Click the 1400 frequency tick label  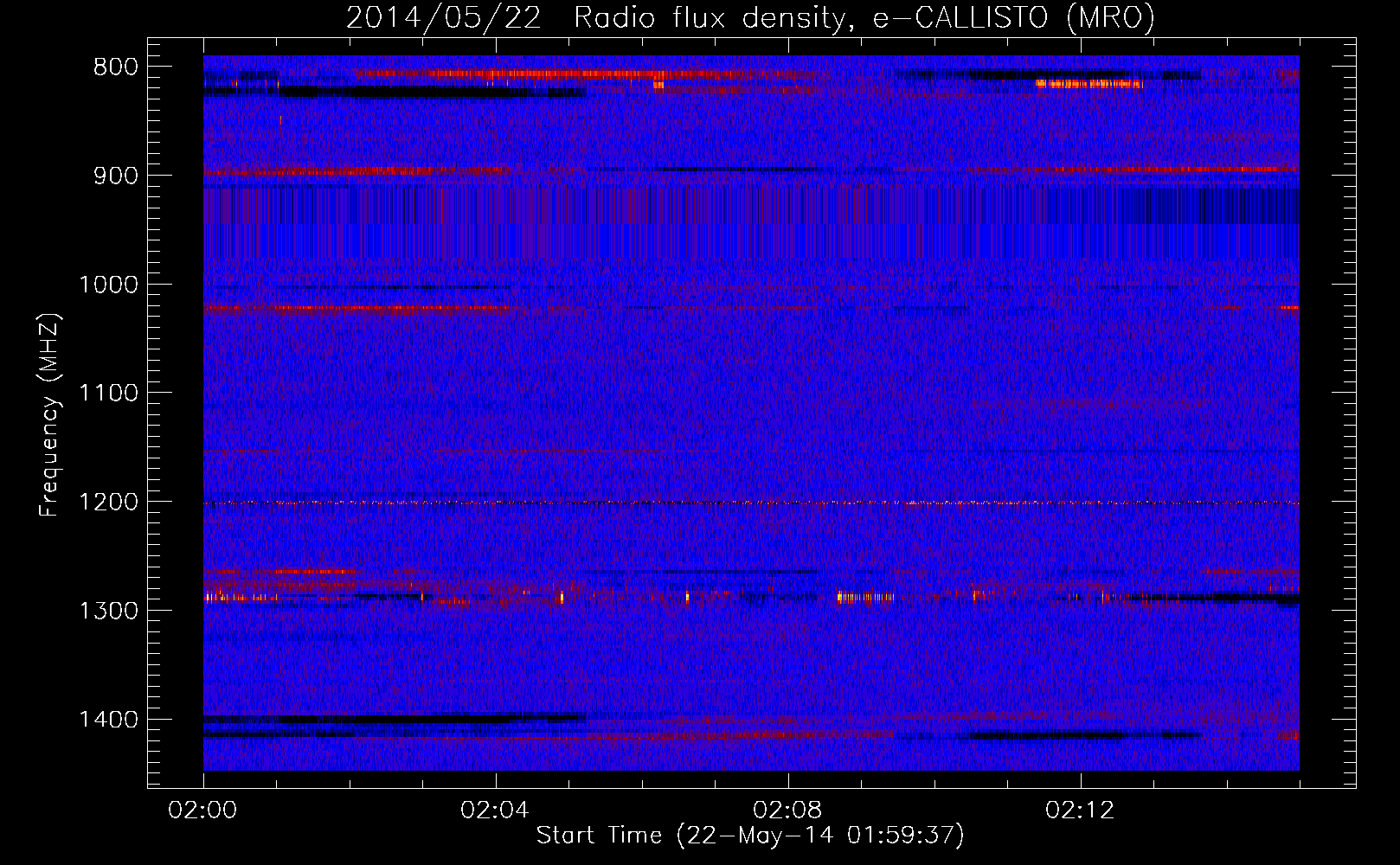pos(108,720)
